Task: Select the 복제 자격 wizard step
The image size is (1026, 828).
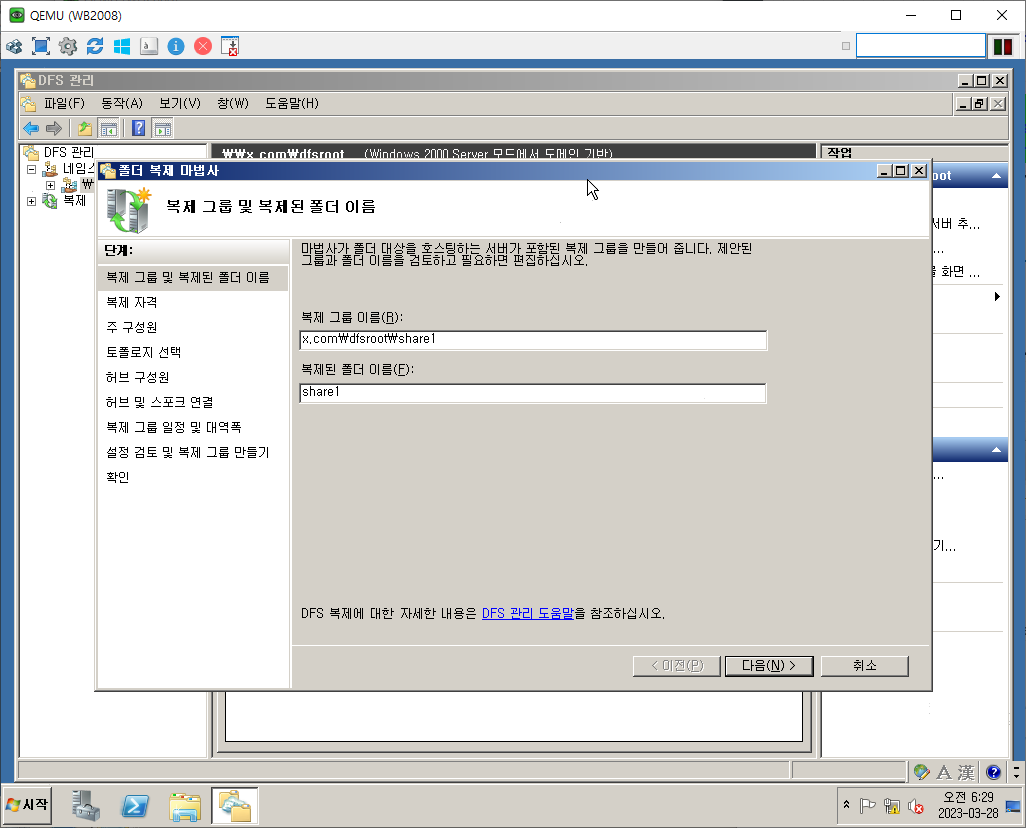Action: (132, 302)
